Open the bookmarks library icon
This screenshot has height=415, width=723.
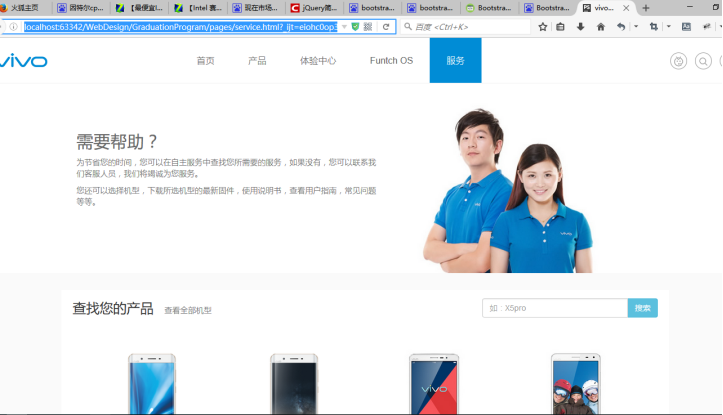coord(560,27)
